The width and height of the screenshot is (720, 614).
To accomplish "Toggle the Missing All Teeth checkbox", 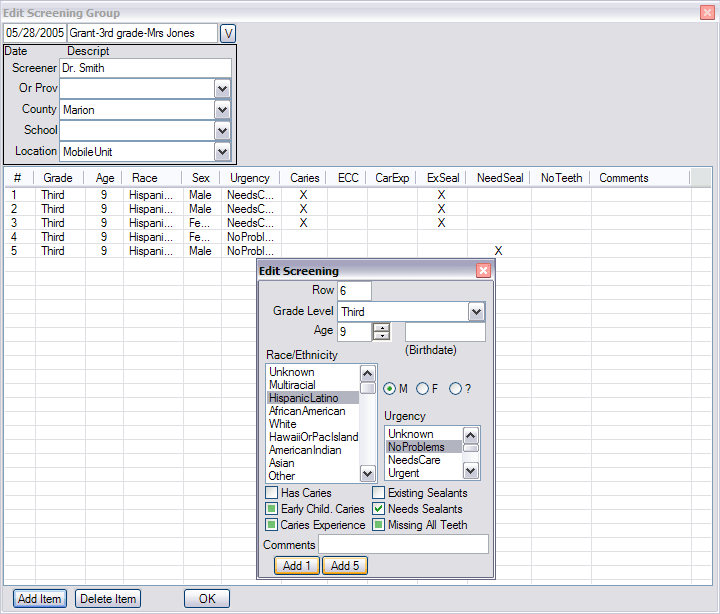I will [x=379, y=525].
